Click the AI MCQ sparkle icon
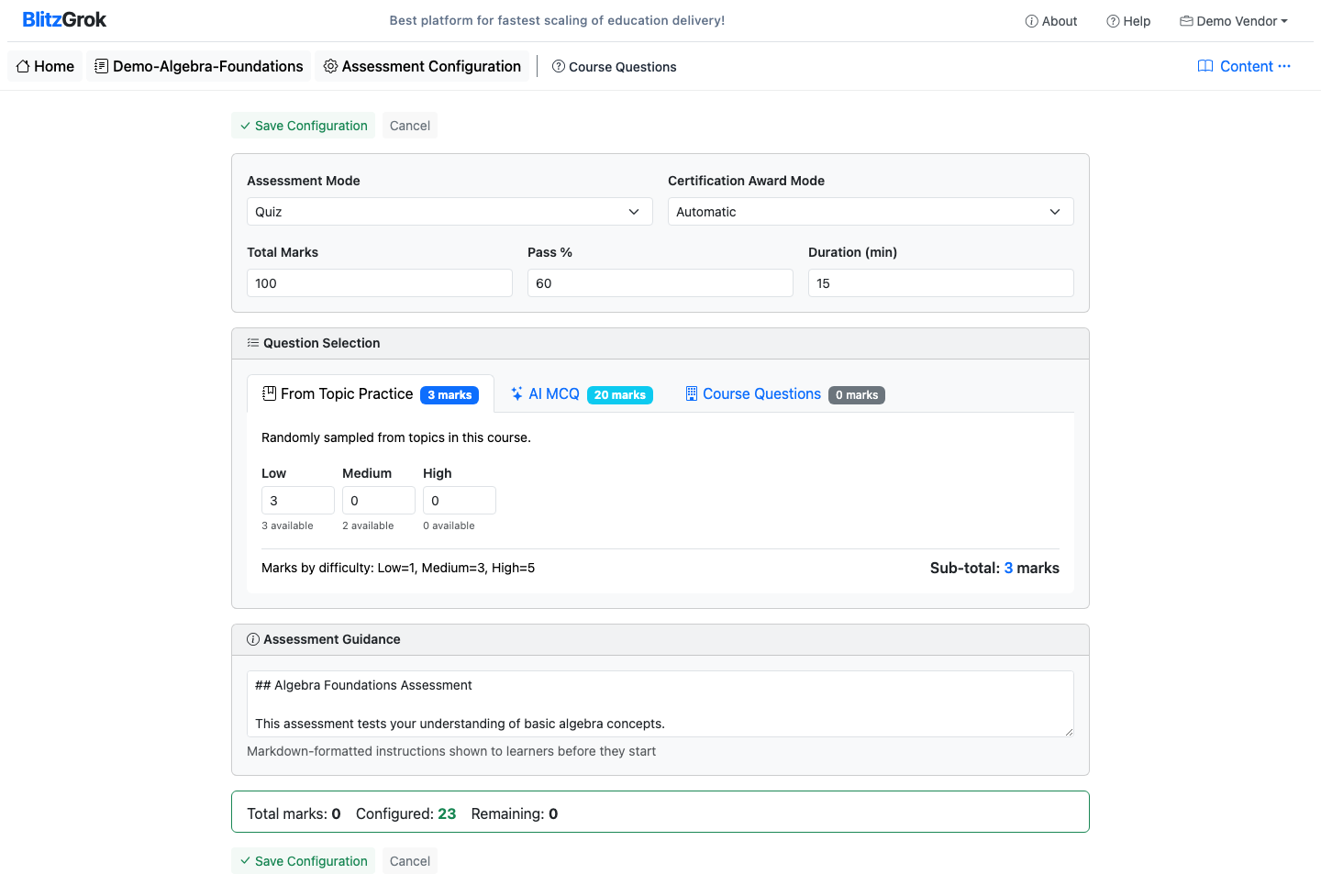The width and height of the screenshot is (1321, 896). click(x=516, y=393)
